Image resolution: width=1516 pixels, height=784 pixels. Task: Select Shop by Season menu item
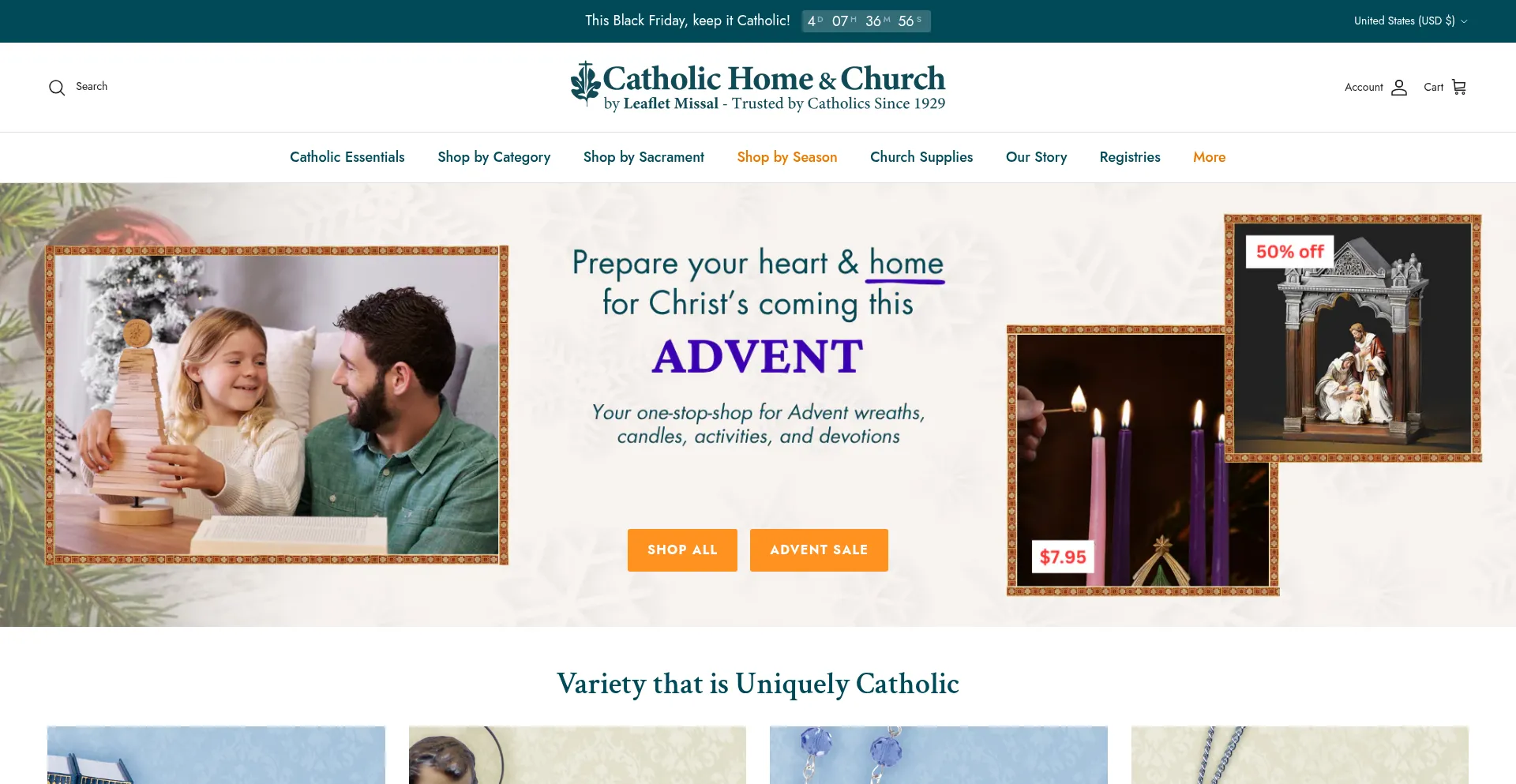point(787,157)
